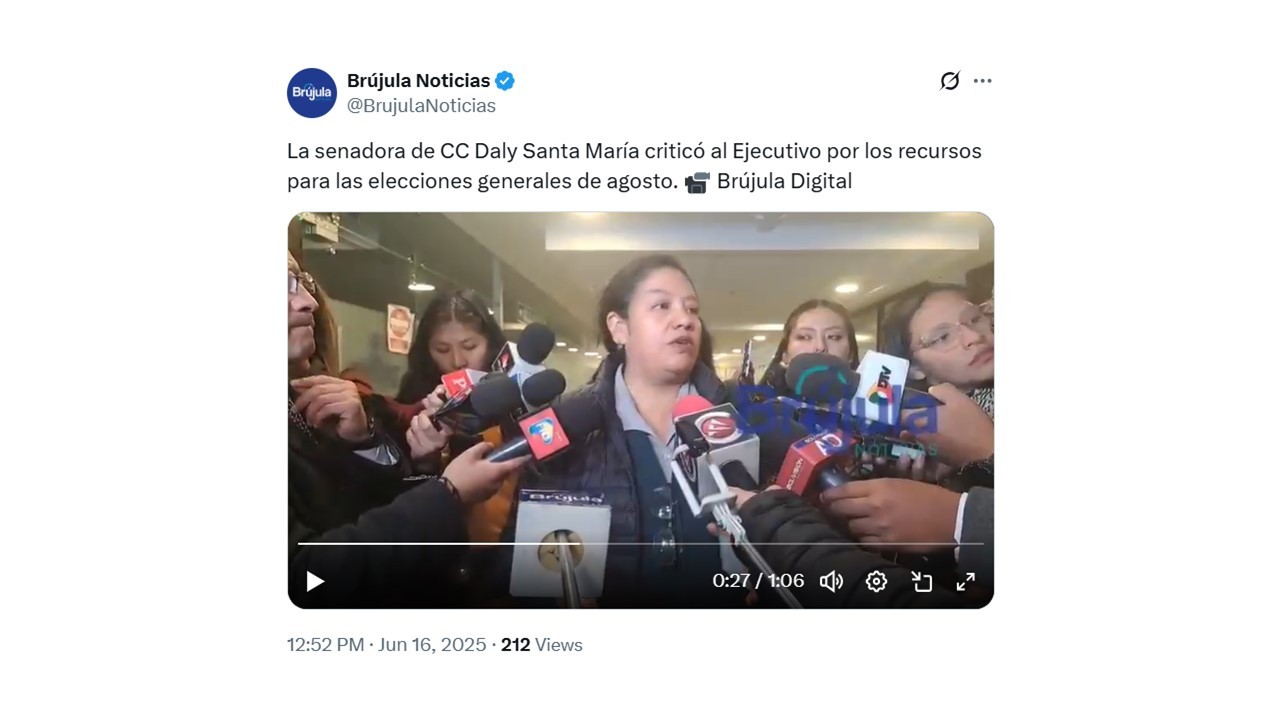Mute the video using the speaker icon
1280x720 pixels.
tap(831, 581)
